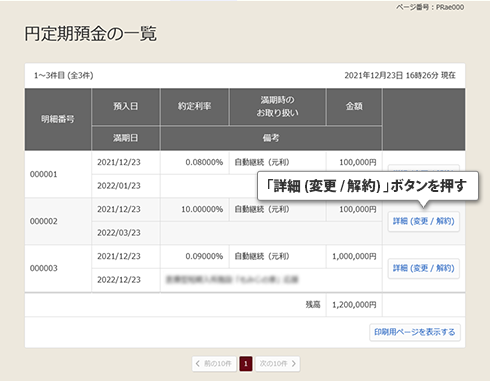Select statement number 000003 cell
This screenshot has width=490, height=381.
click(x=58, y=268)
